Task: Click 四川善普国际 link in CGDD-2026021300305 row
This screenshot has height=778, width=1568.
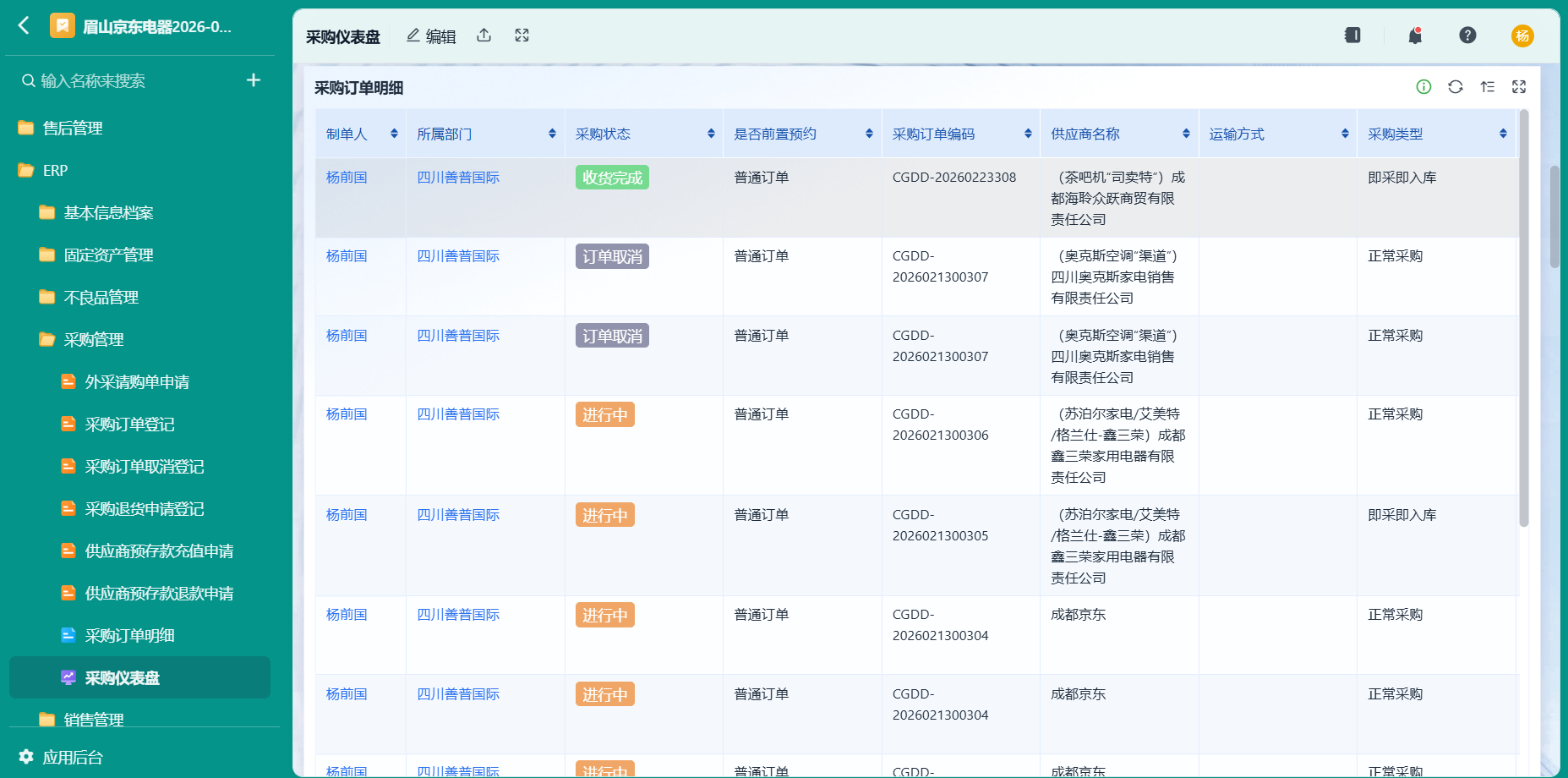Action: pyautogui.click(x=458, y=515)
